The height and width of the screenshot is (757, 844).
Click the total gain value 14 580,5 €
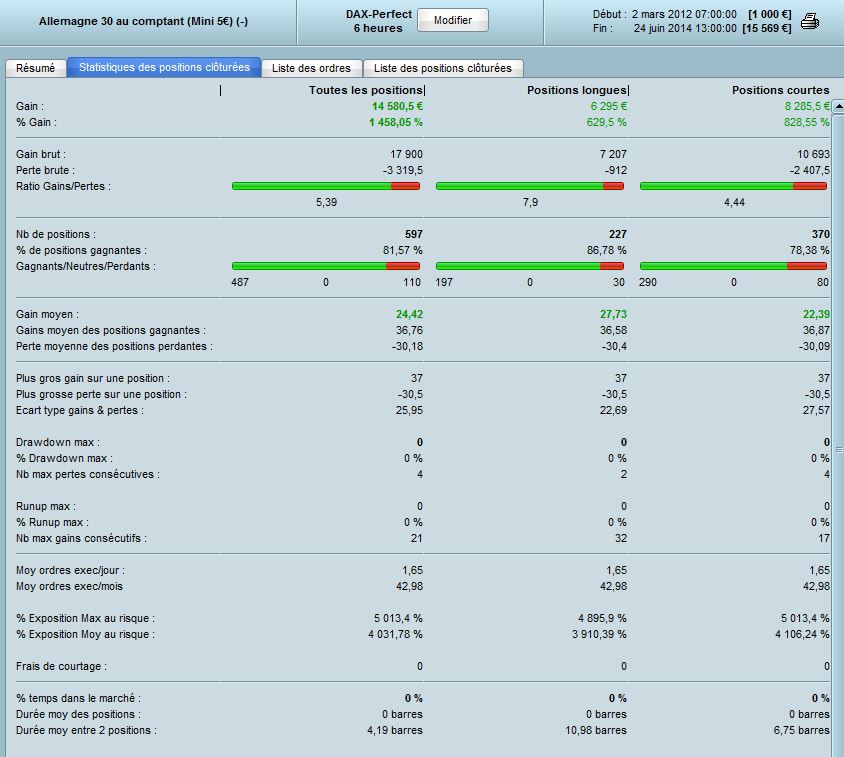coord(397,106)
